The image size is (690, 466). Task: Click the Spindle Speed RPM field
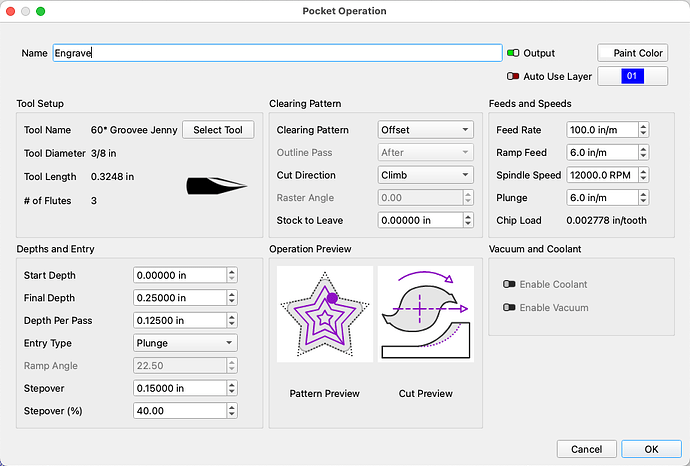pos(602,175)
